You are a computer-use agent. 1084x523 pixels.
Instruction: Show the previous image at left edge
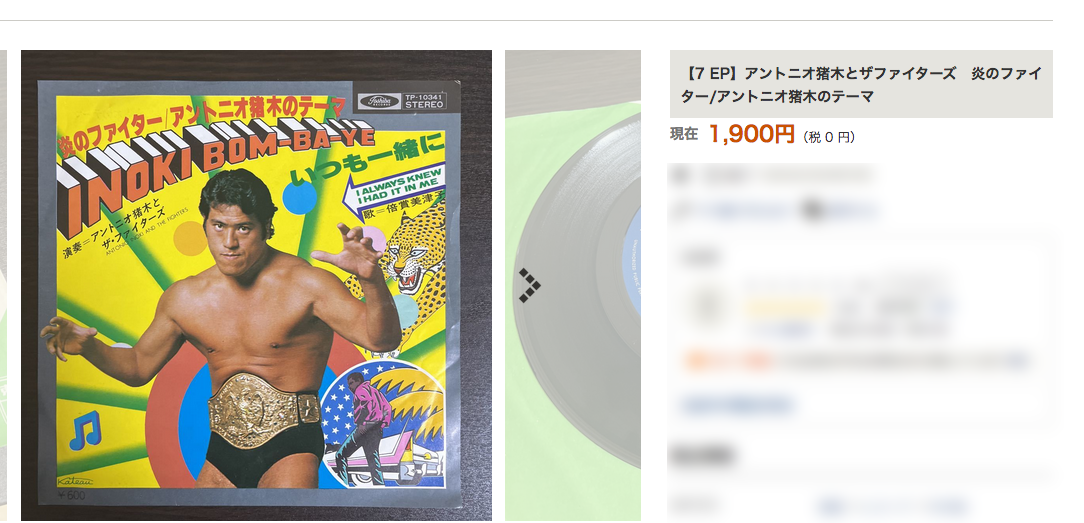pyautogui.click(x=3, y=285)
